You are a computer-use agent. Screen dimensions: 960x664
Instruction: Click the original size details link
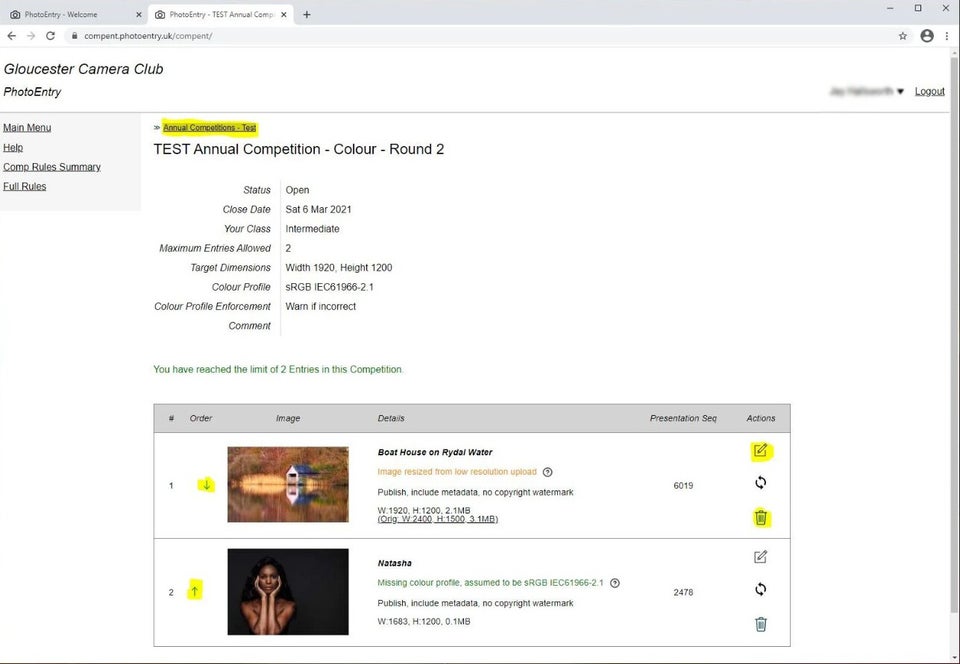(x=438, y=519)
